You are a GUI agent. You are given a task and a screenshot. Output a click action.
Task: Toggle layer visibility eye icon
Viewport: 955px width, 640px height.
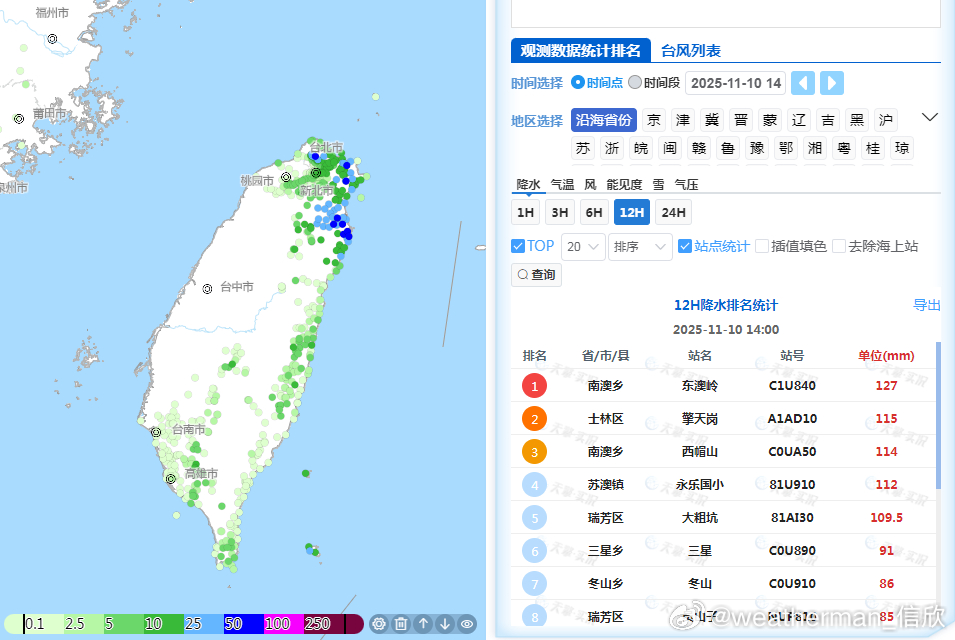(467, 623)
